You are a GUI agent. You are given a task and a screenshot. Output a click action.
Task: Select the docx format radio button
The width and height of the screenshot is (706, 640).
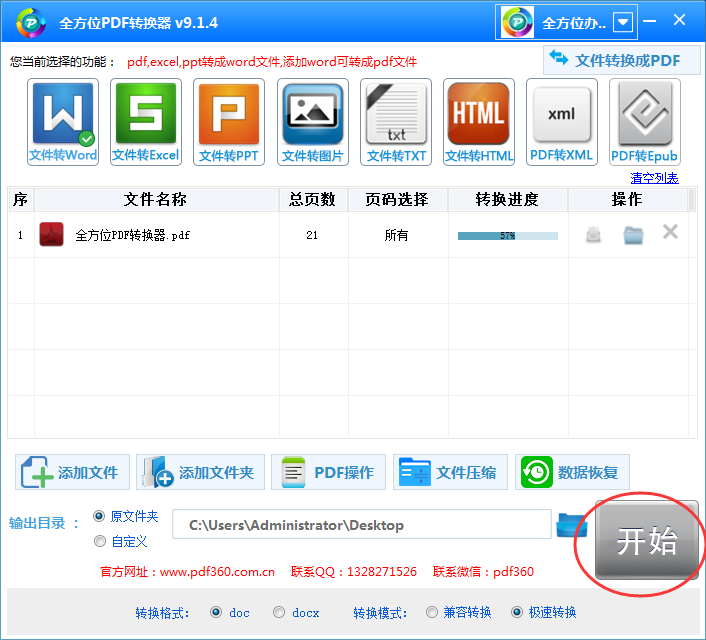(x=279, y=612)
